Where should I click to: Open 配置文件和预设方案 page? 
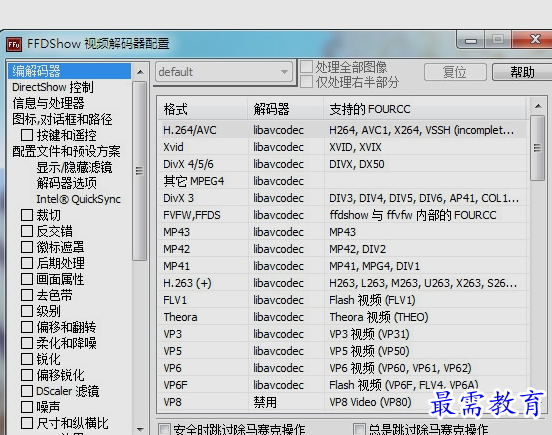point(66,151)
